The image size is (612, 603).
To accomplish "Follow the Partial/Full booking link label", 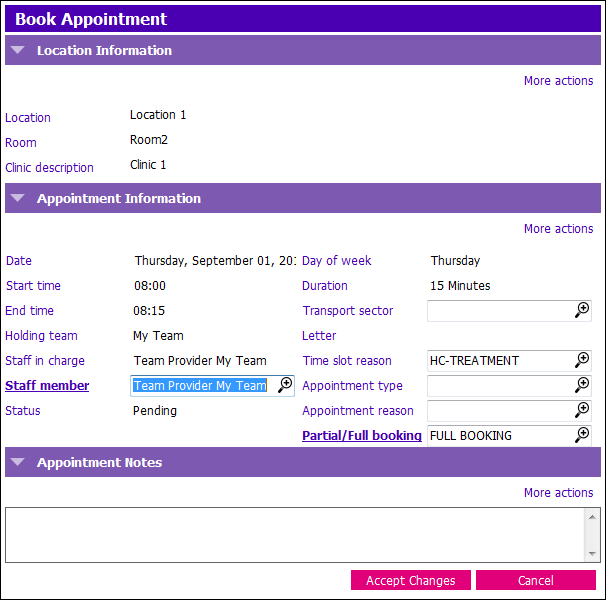I will tap(362, 436).
